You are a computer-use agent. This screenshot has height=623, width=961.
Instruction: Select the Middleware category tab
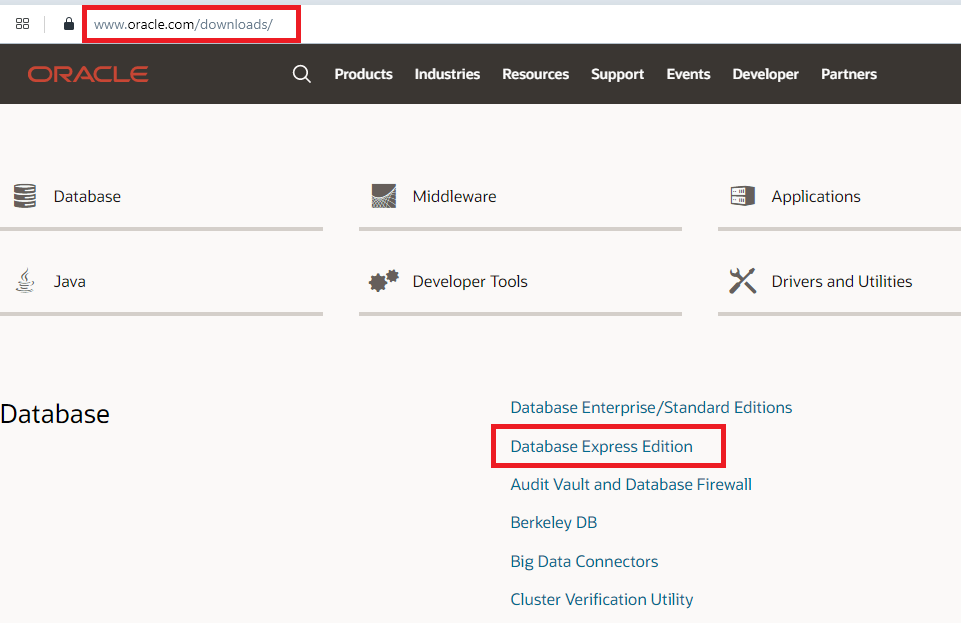tap(520, 197)
